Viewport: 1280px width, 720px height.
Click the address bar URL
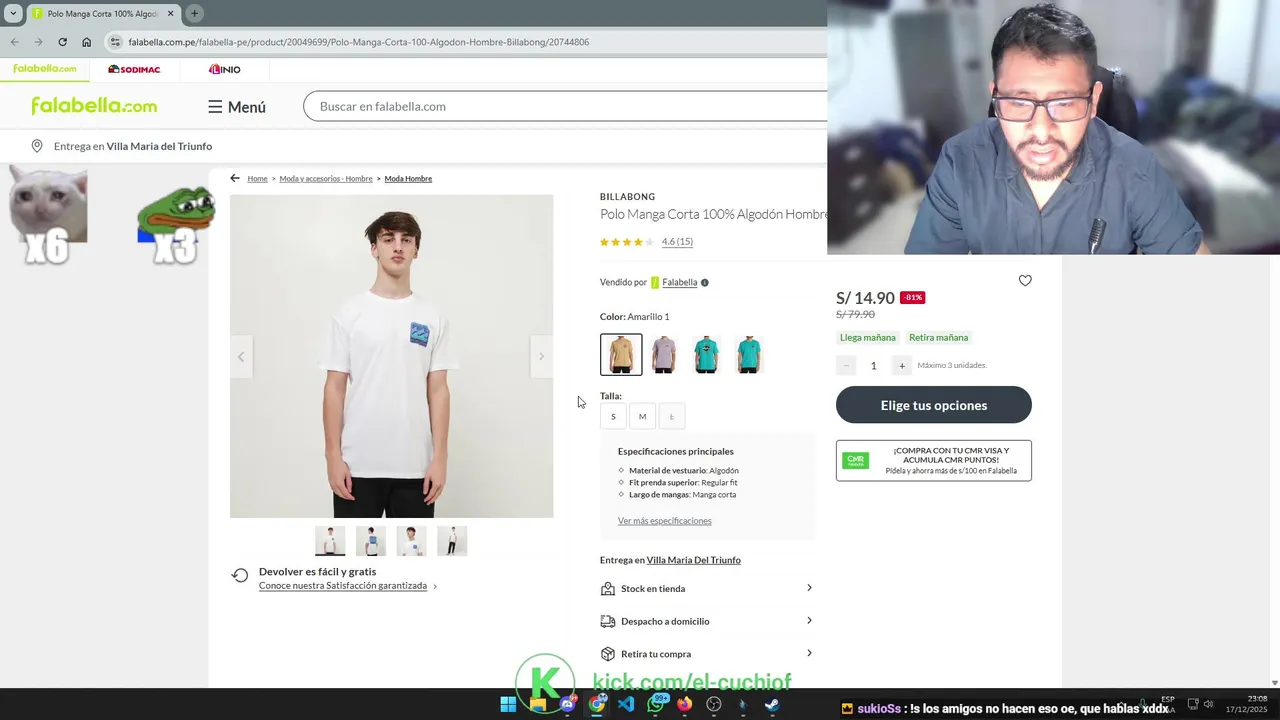tap(358, 42)
